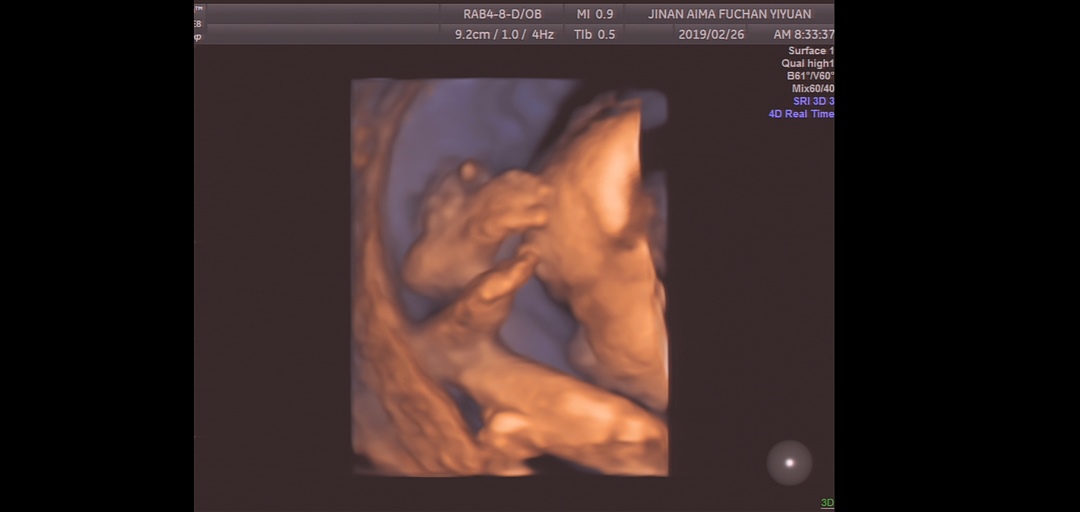Click the E8 system label at left edge

[x=198, y=22]
